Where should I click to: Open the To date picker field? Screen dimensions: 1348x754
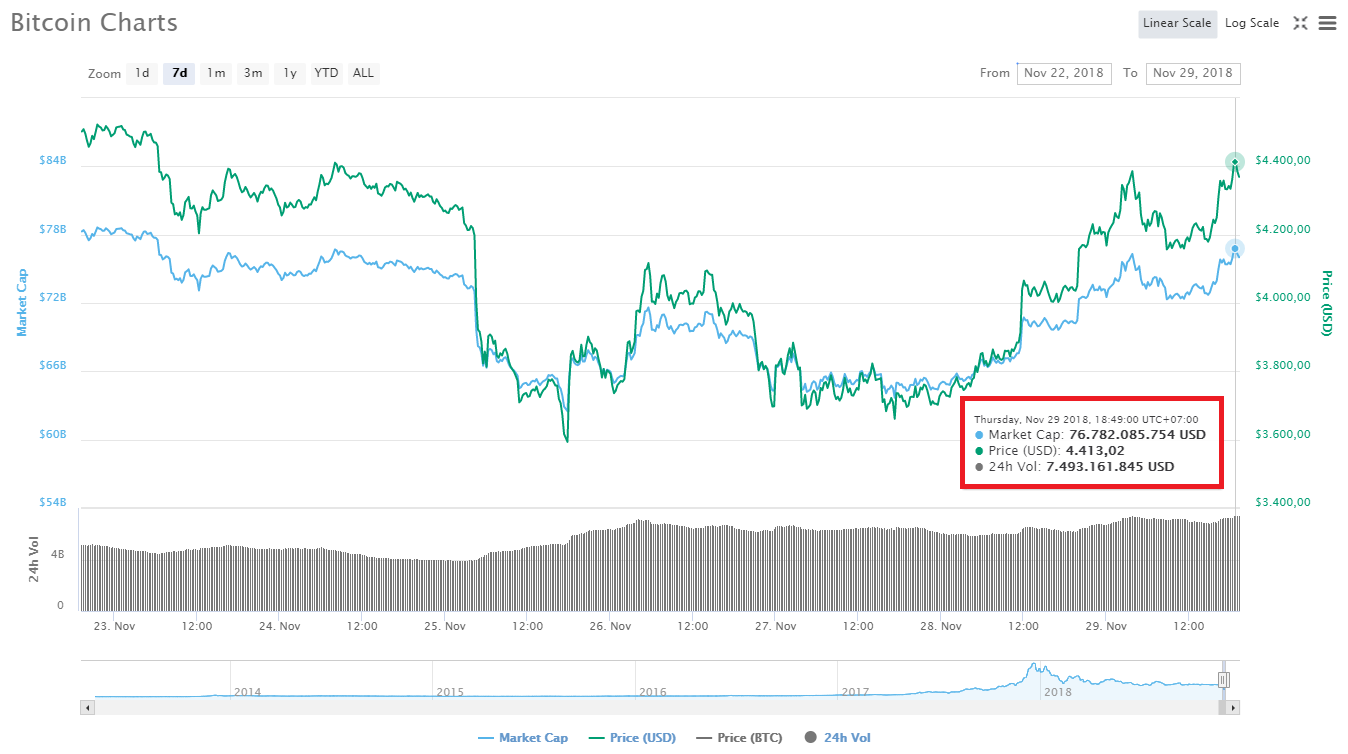[1193, 73]
